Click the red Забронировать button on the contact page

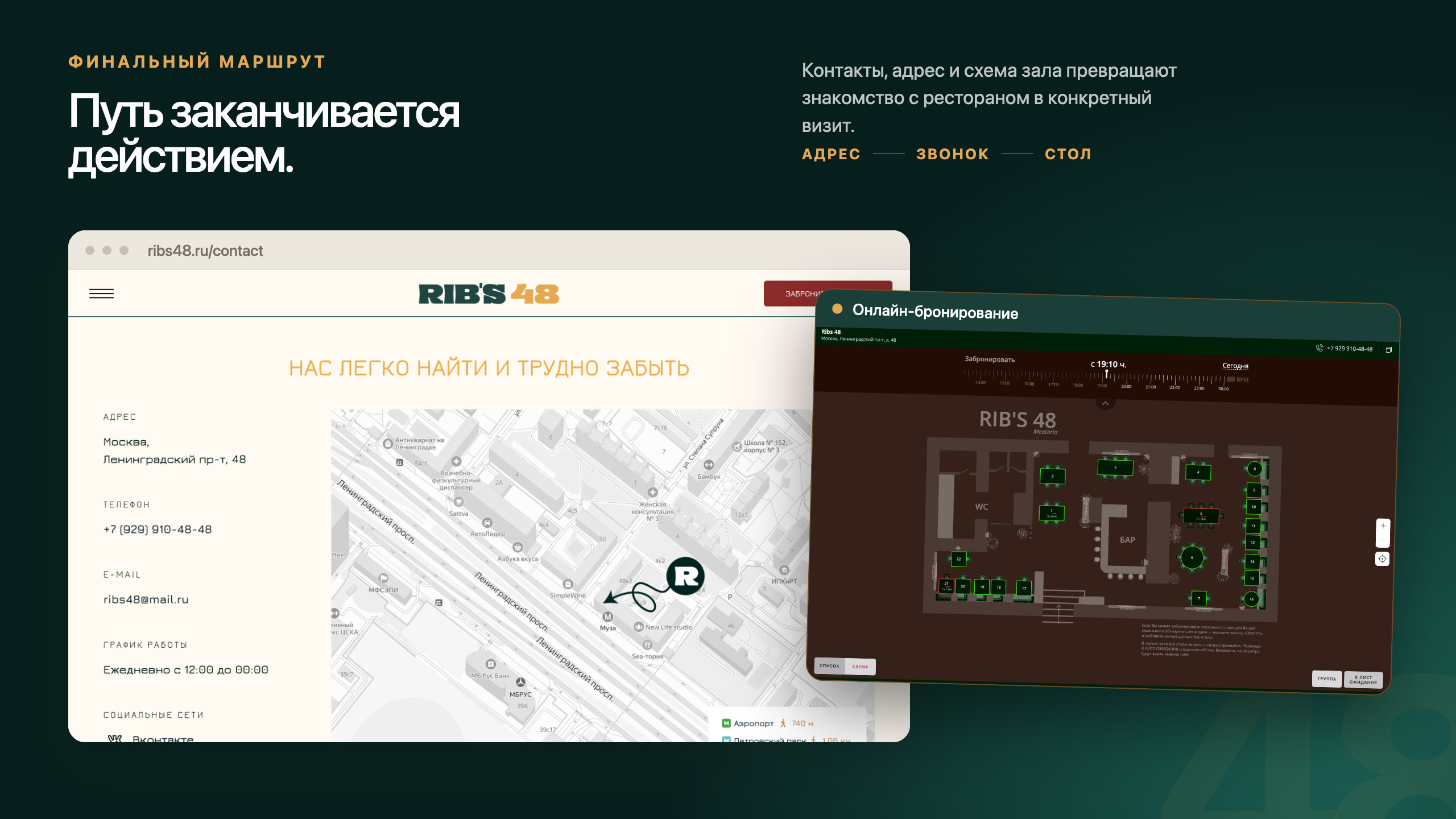point(791,293)
